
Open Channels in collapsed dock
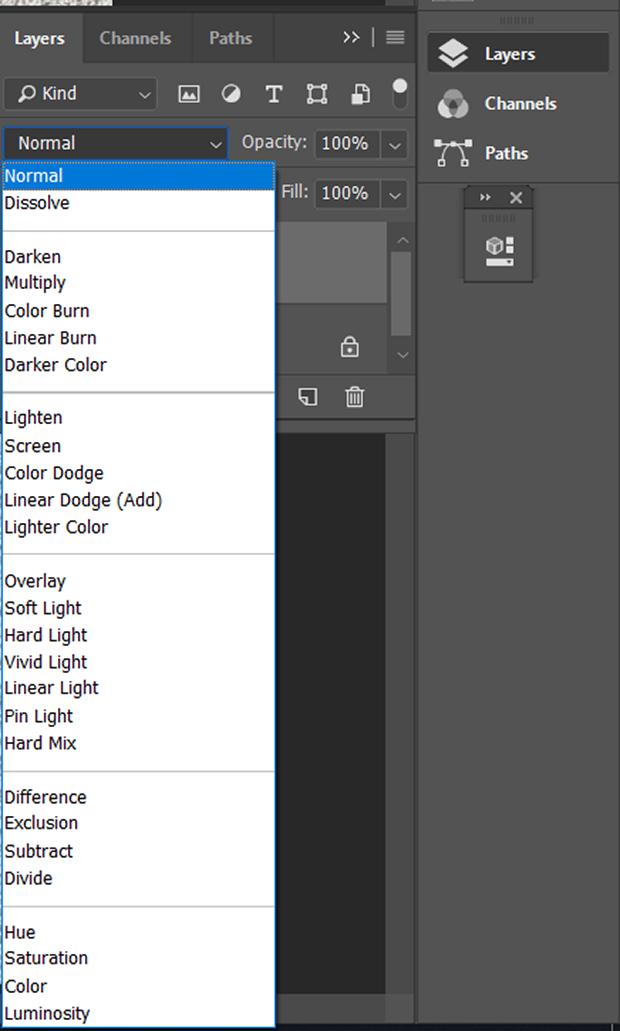click(518, 103)
